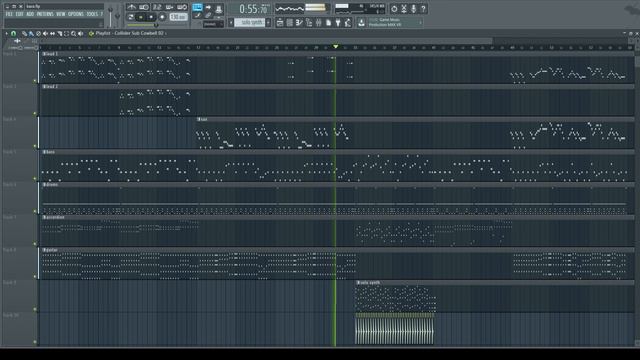Click the Stop button in the transport

(151, 17)
